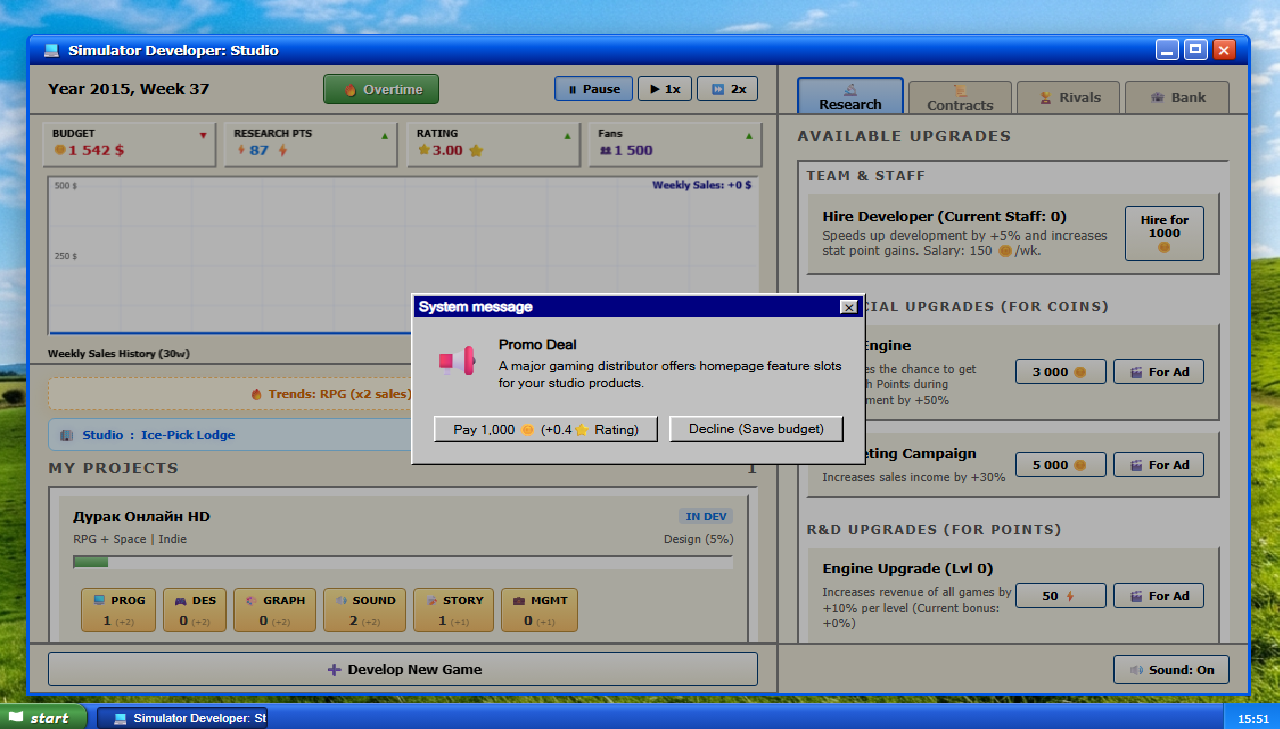The width and height of the screenshot is (1280, 729).
Task: Get the 3 000 upgrade For Ad
Action: [x=1158, y=372]
